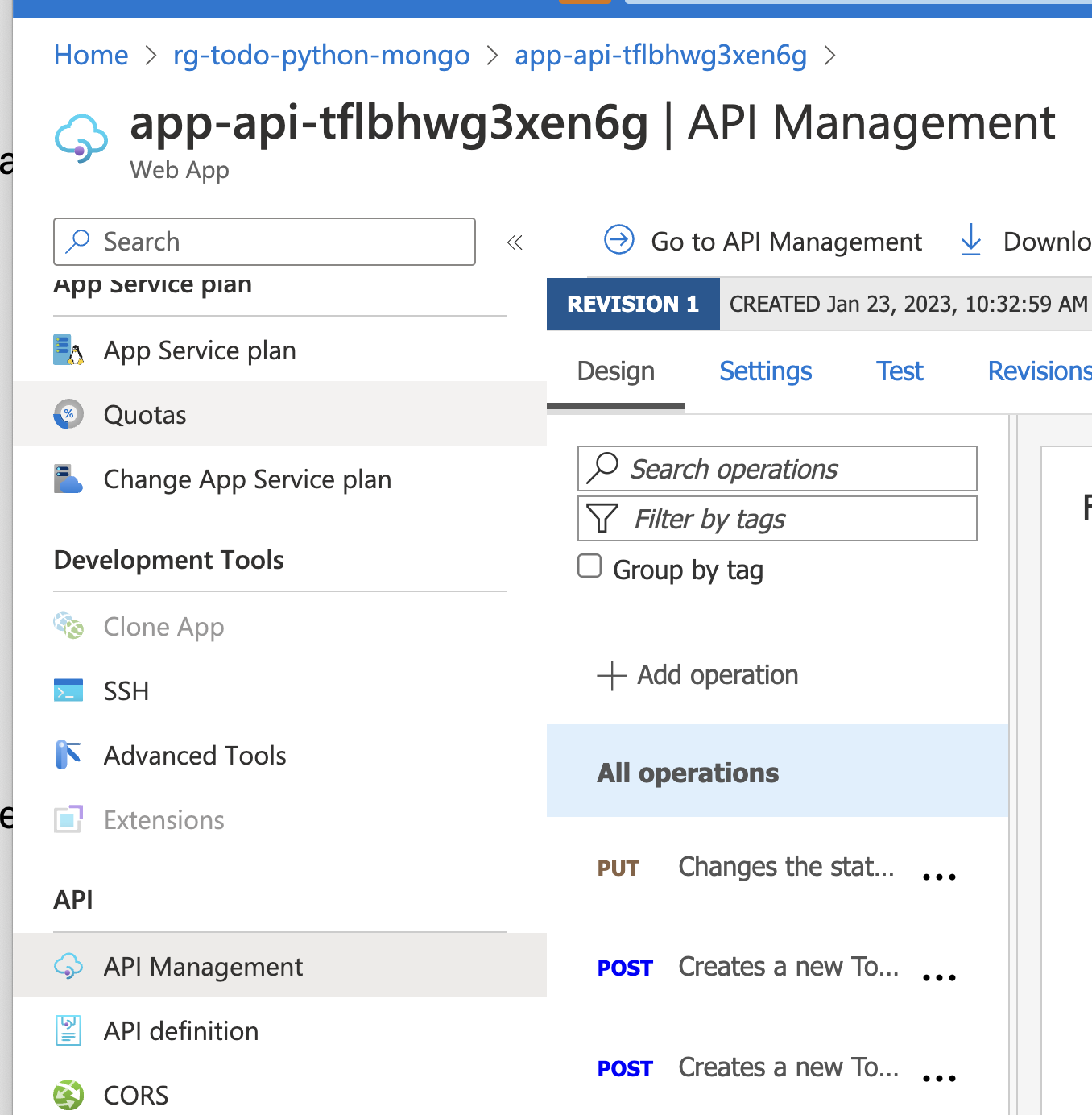Image resolution: width=1092 pixels, height=1115 pixels.
Task: Collapse the sidebar with the double chevron
Action: click(515, 242)
